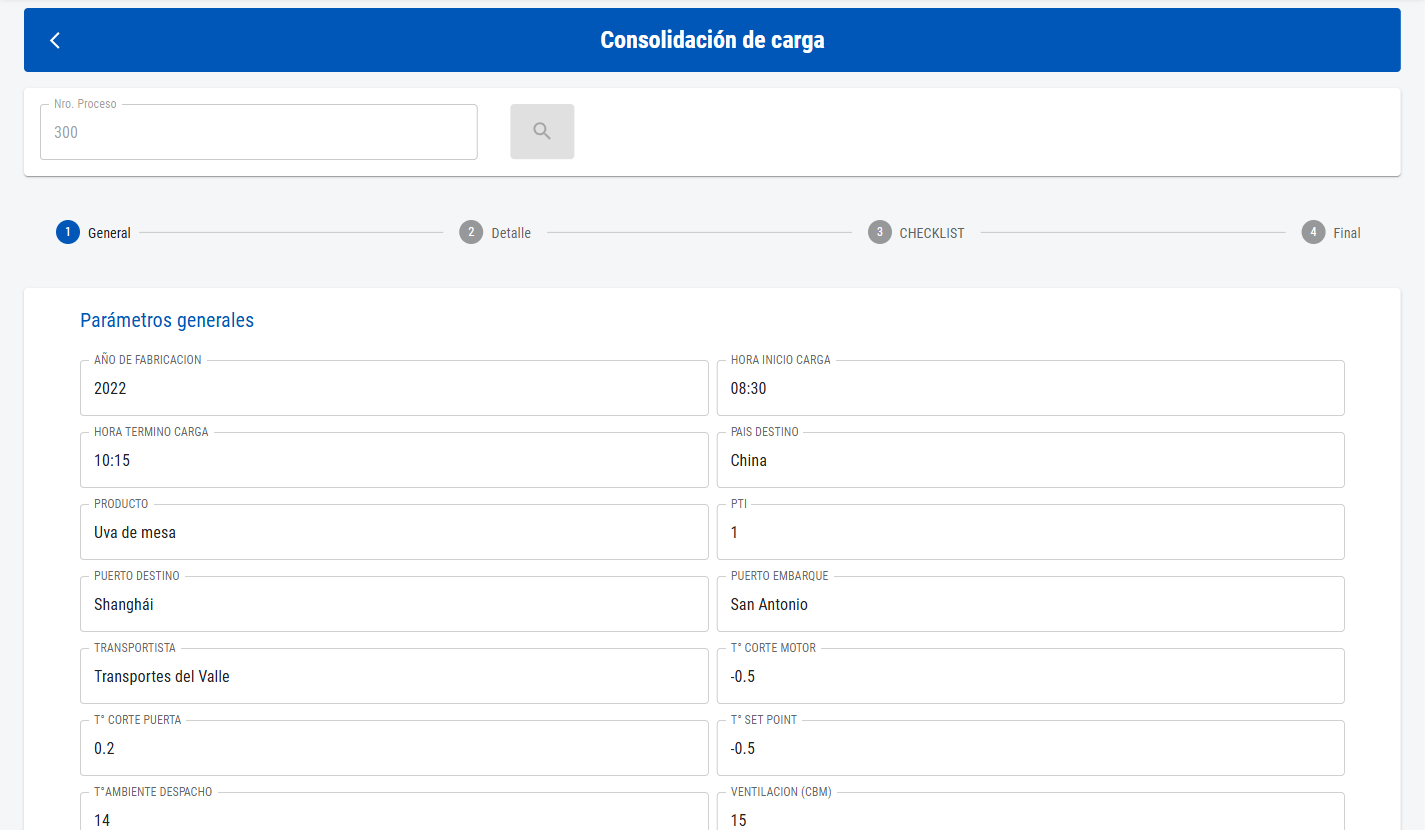This screenshot has width=1425, height=830.
Task: Go to the CHECKLIST step
Action: (916, 232)
